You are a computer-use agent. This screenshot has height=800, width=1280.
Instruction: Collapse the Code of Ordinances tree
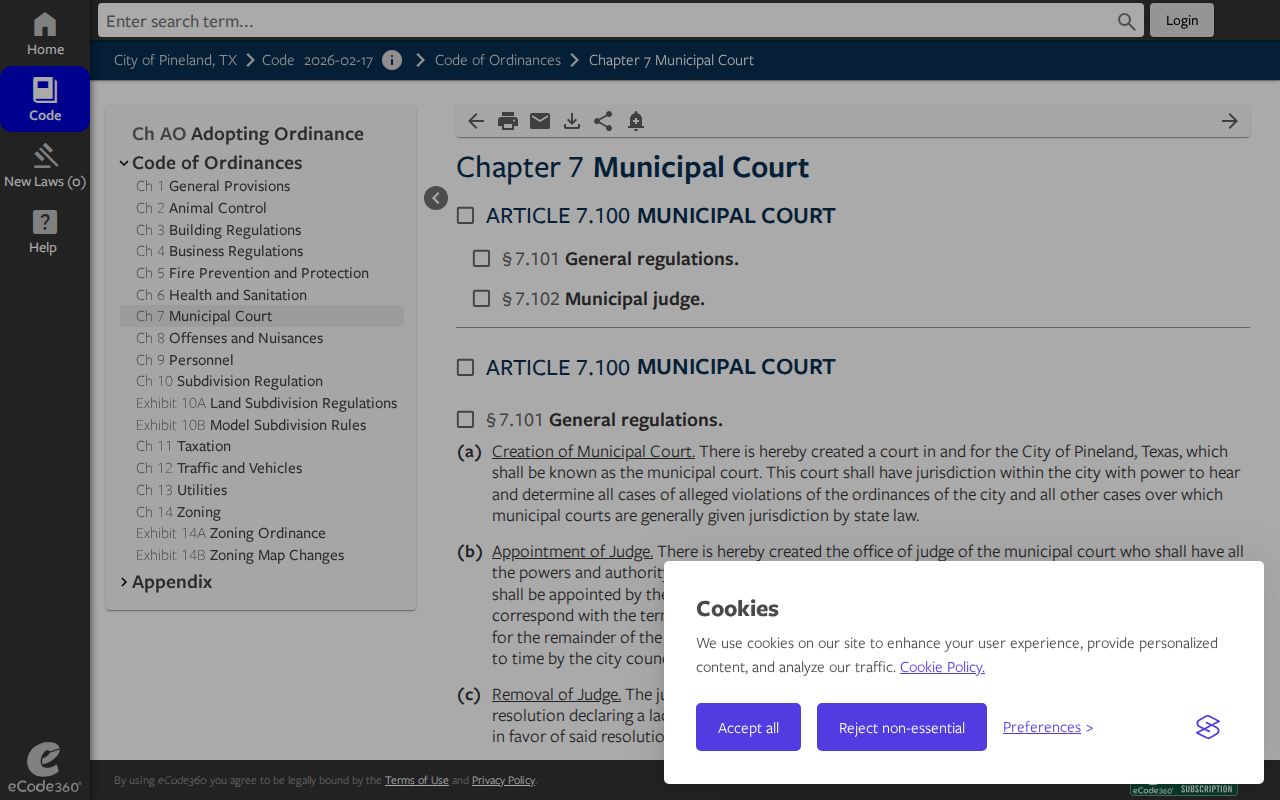pos(124,163)
